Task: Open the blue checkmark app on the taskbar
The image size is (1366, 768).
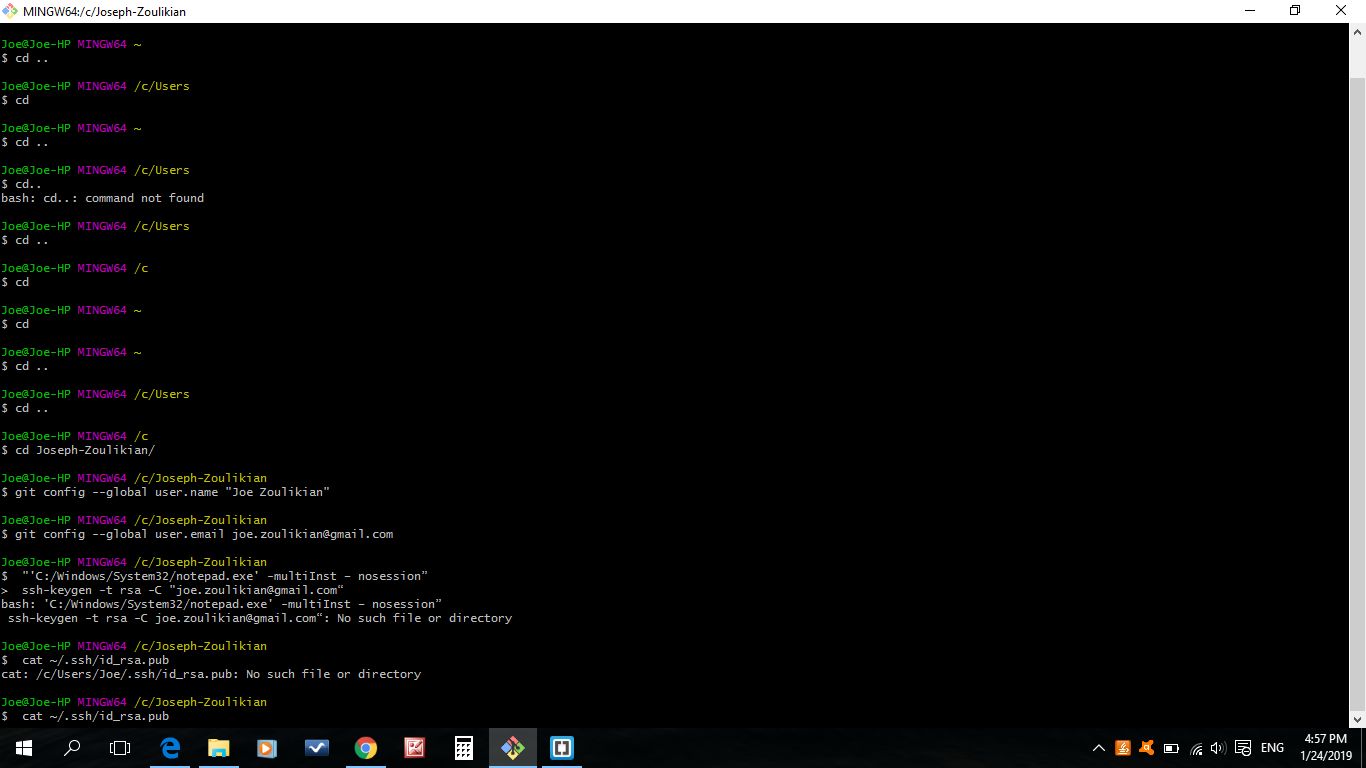Action: 316,748
